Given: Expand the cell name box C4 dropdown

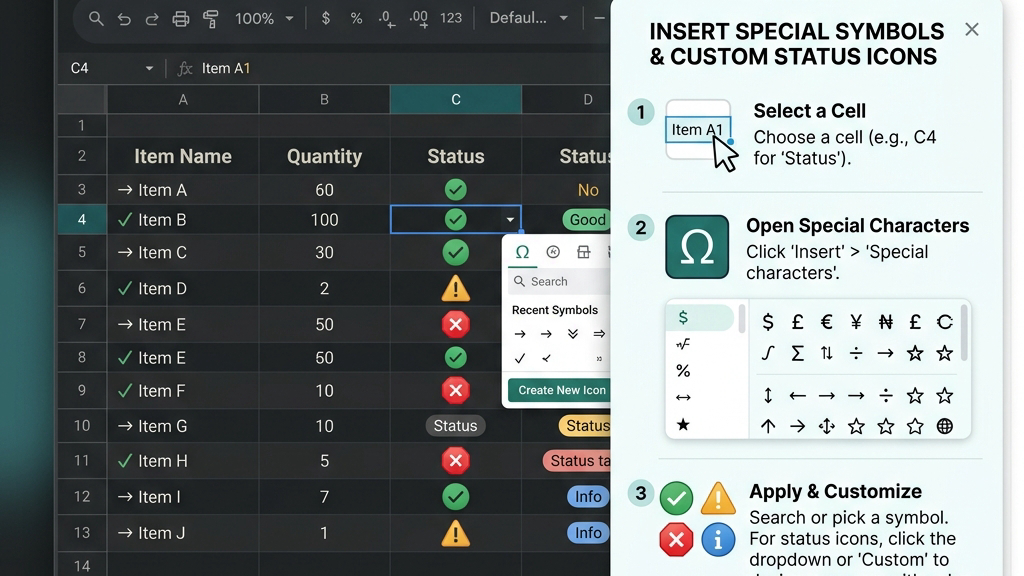Looking at the screenshot, I should pos(149,68).
